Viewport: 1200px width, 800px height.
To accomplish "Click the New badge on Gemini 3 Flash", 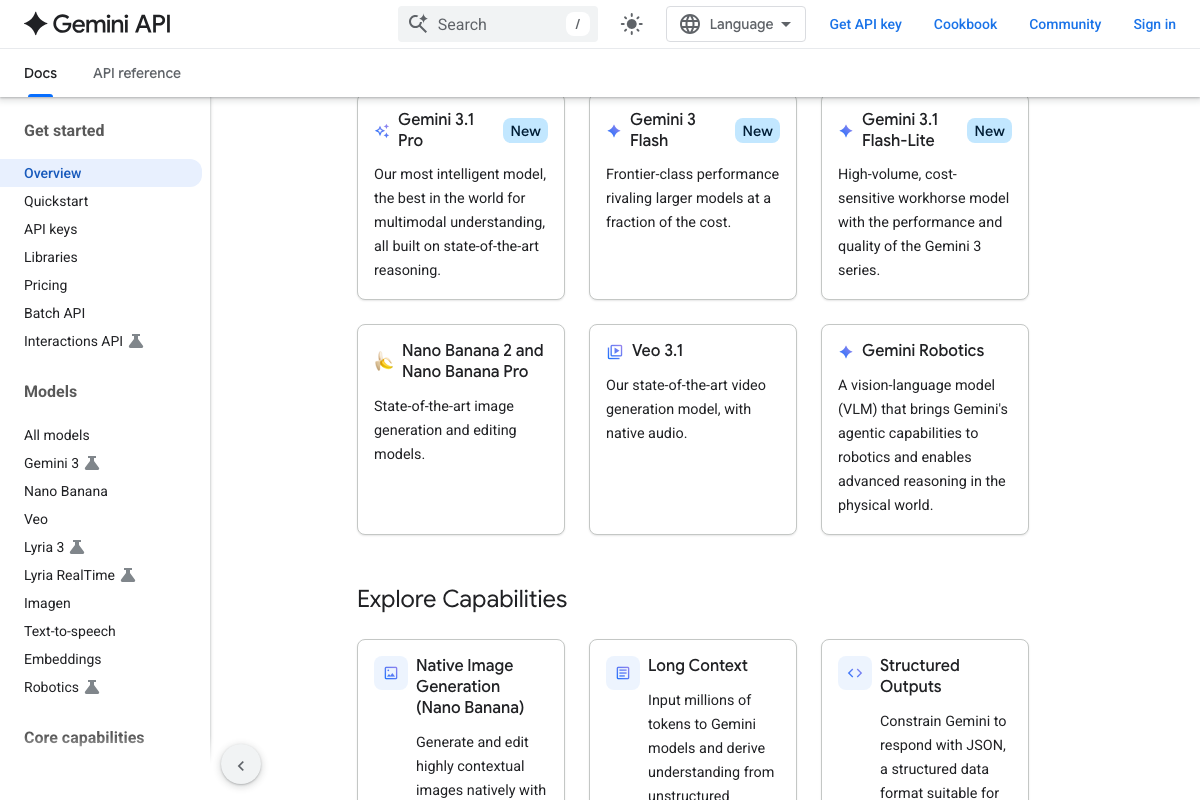I will [x=757, y=131].
